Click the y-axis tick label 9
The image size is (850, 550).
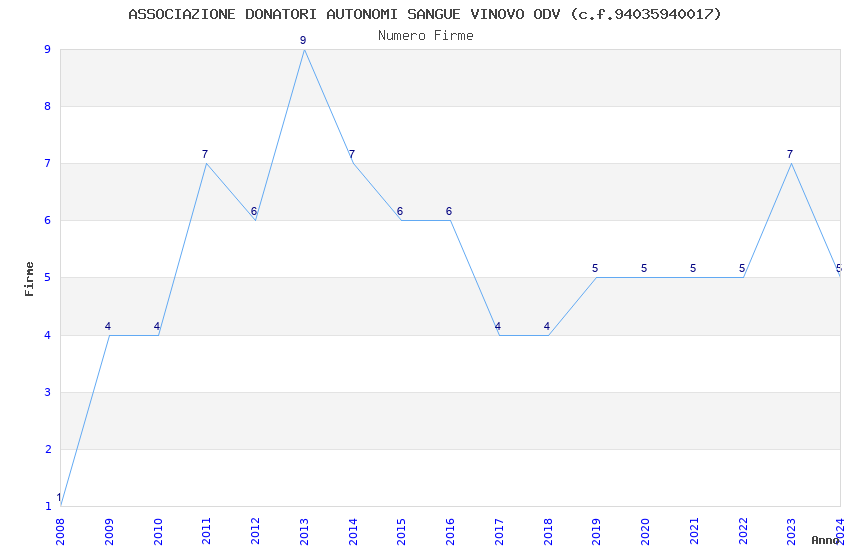coord(48,49)
